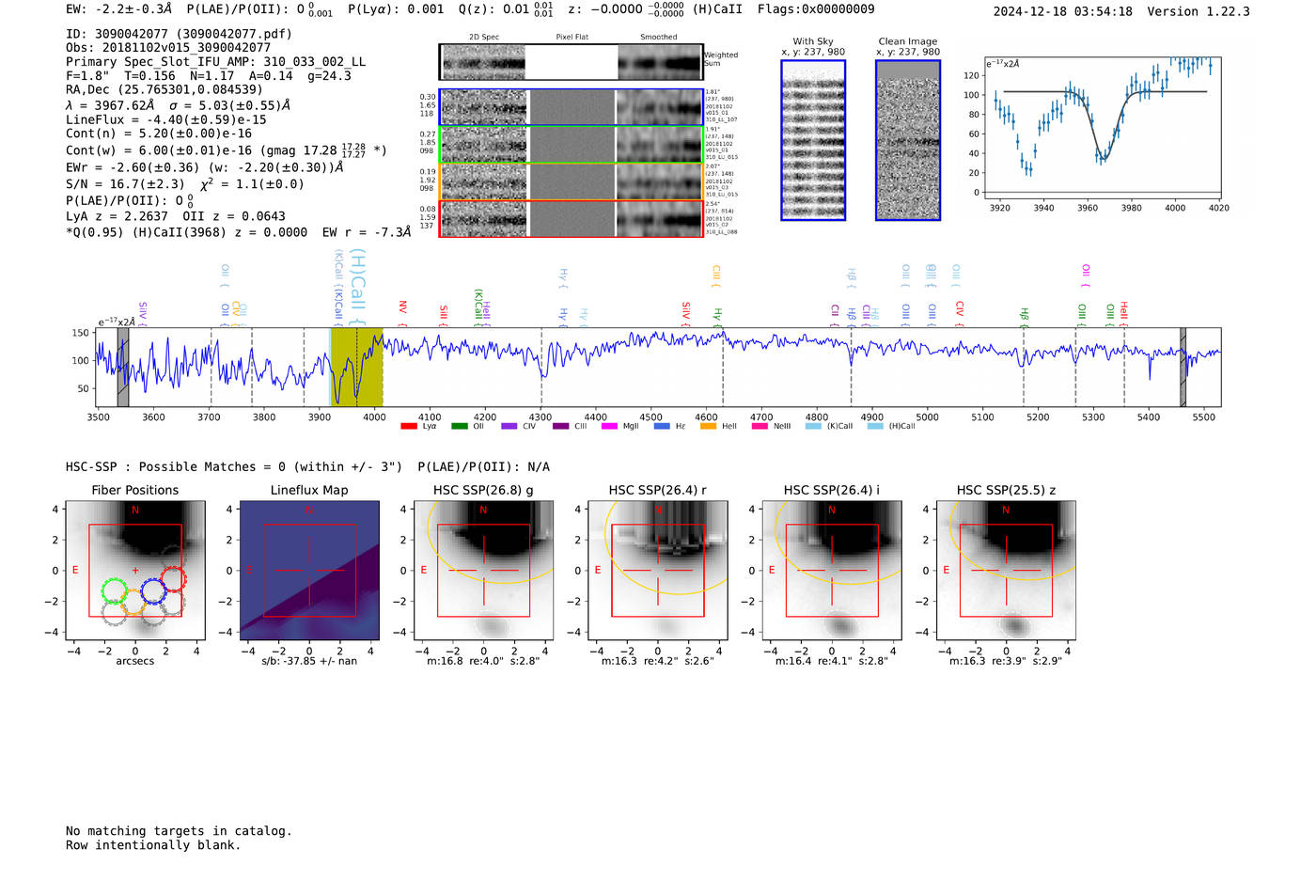Select the blue-bordered 2D spectrum row

572,107
